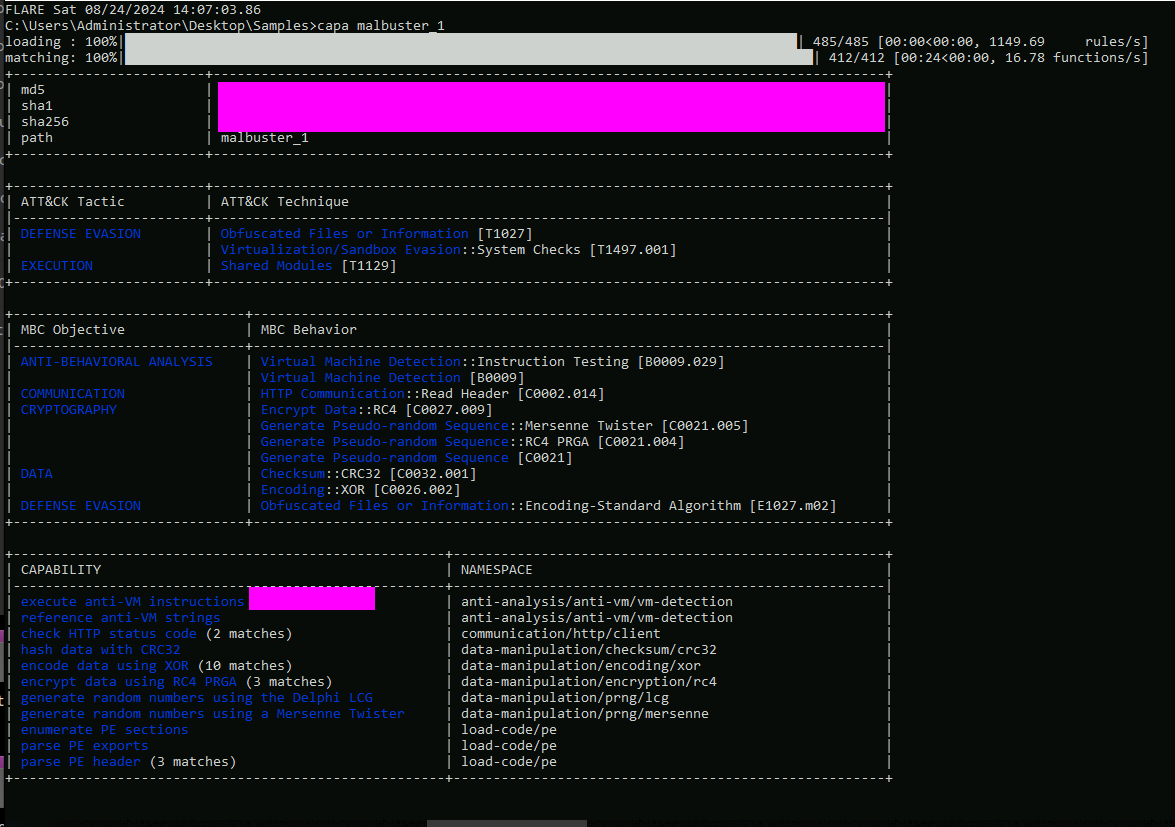Viewport: 1175px width, 827px height.
Task: Click the CAPABILITY column header
Action: point(61,570)
